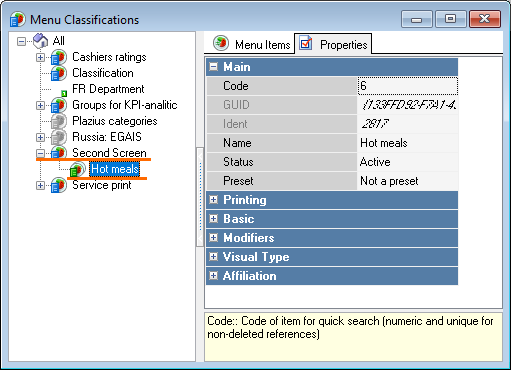
Task: Click the dotted splitter handle between panes
Action: [x=200, y=197]
